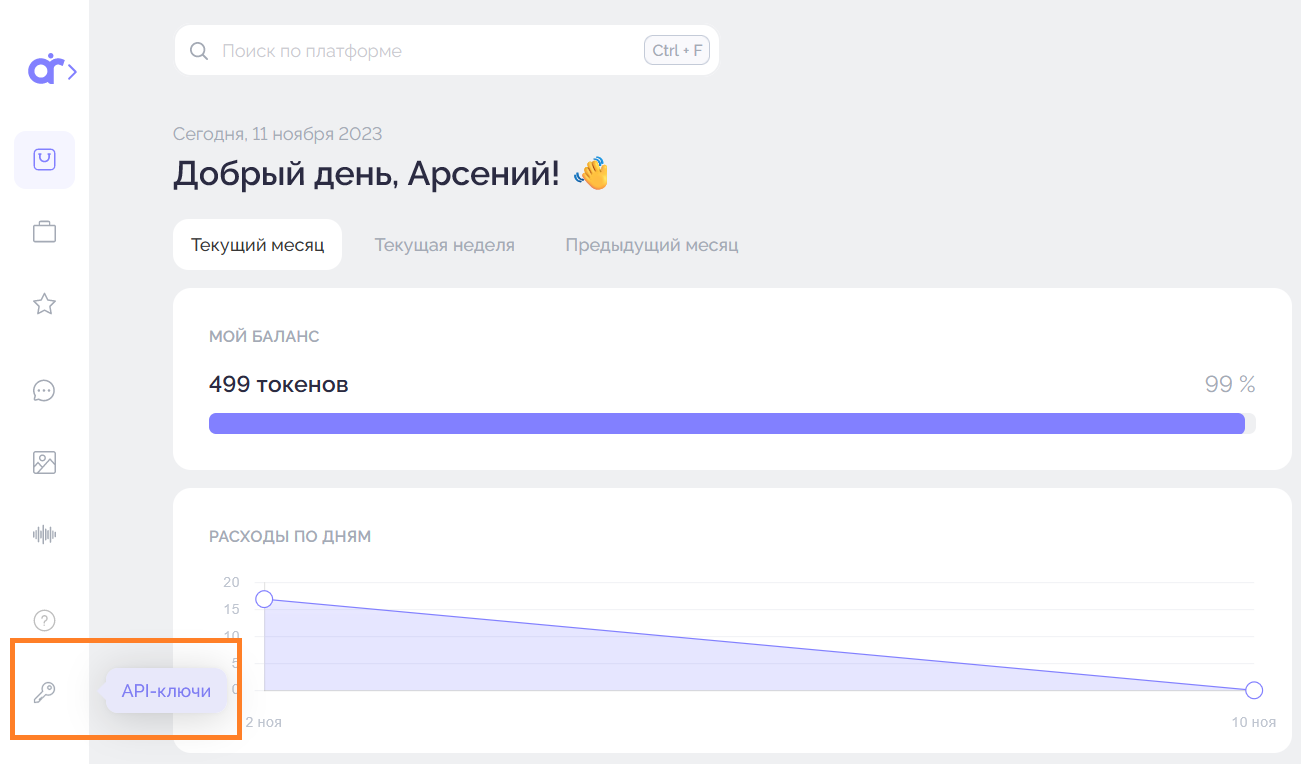Click the waving hand emoji
This screenshot has height=764, width=1301.
(591, 174)
